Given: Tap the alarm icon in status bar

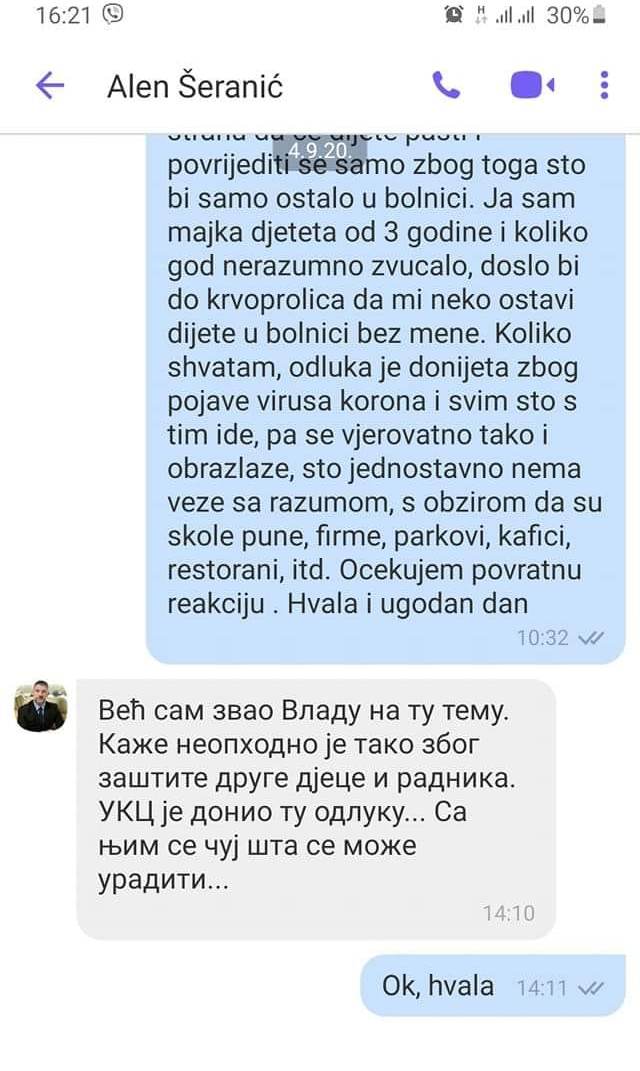Looking at the screenshot, I should click(453, 15).
